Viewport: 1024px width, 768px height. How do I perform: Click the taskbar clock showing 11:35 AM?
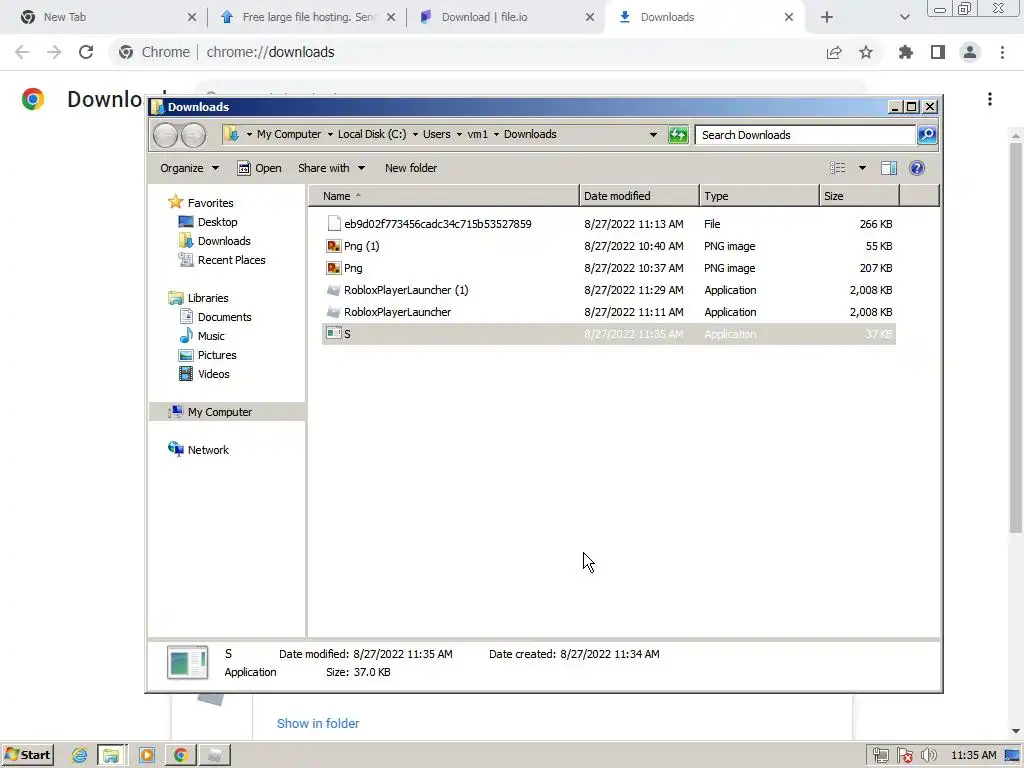point(974,756)
